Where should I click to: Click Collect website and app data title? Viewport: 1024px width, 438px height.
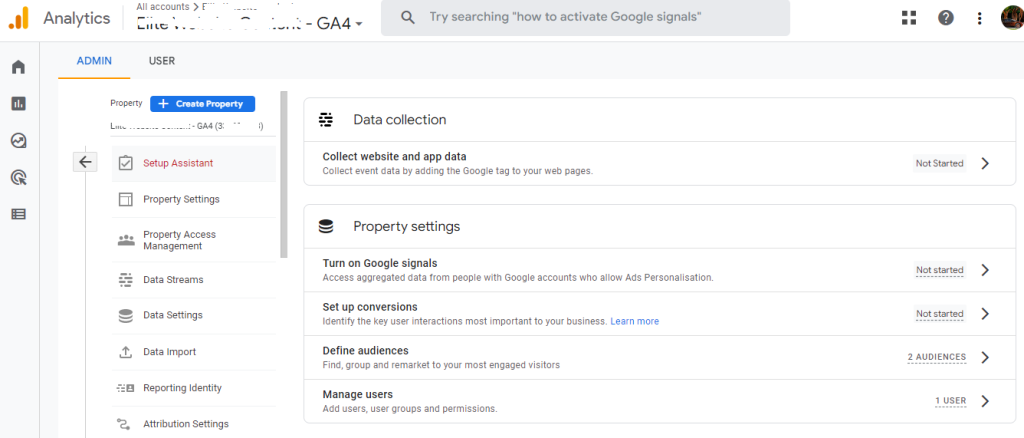pos(394,157)
